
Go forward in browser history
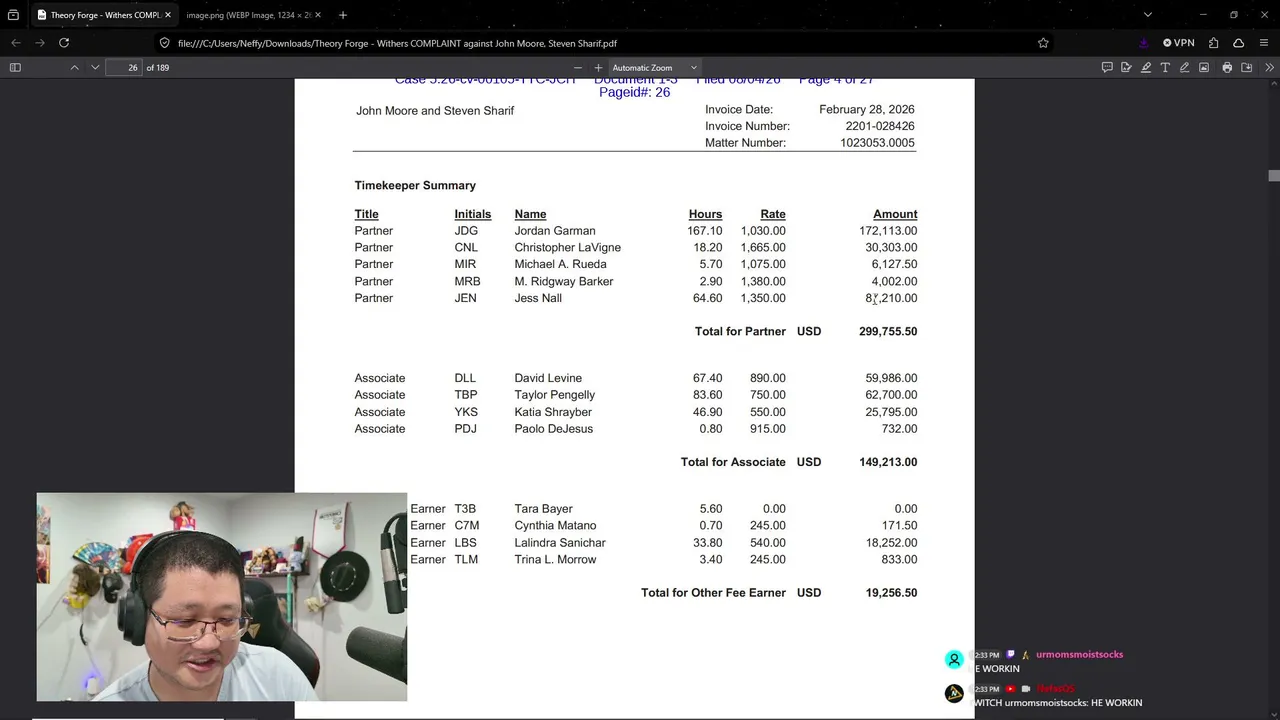pyautogui.click(x=40, y=43)
